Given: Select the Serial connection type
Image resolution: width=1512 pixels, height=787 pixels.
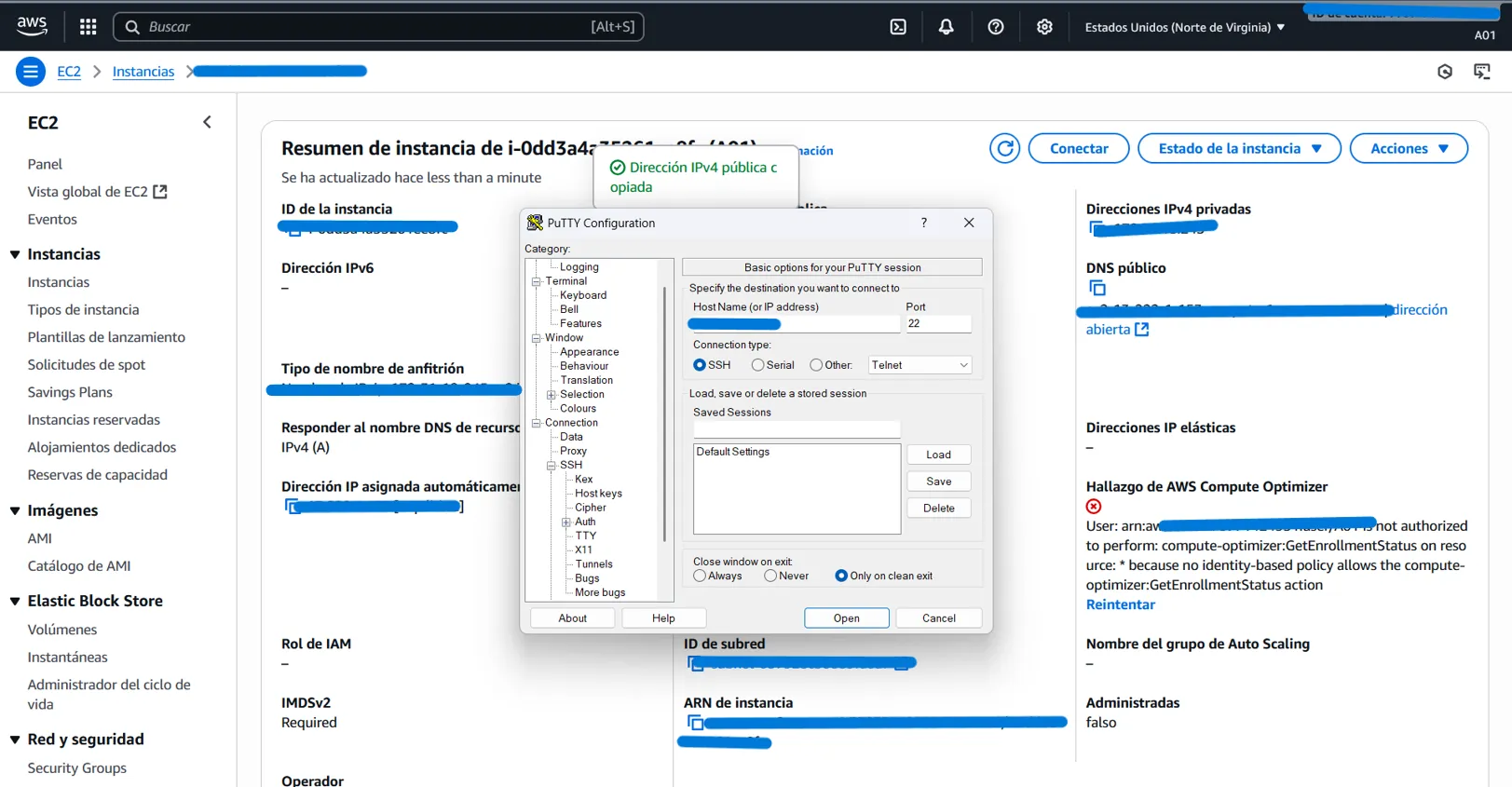Looking at the screenshot, I should [758, 365].
